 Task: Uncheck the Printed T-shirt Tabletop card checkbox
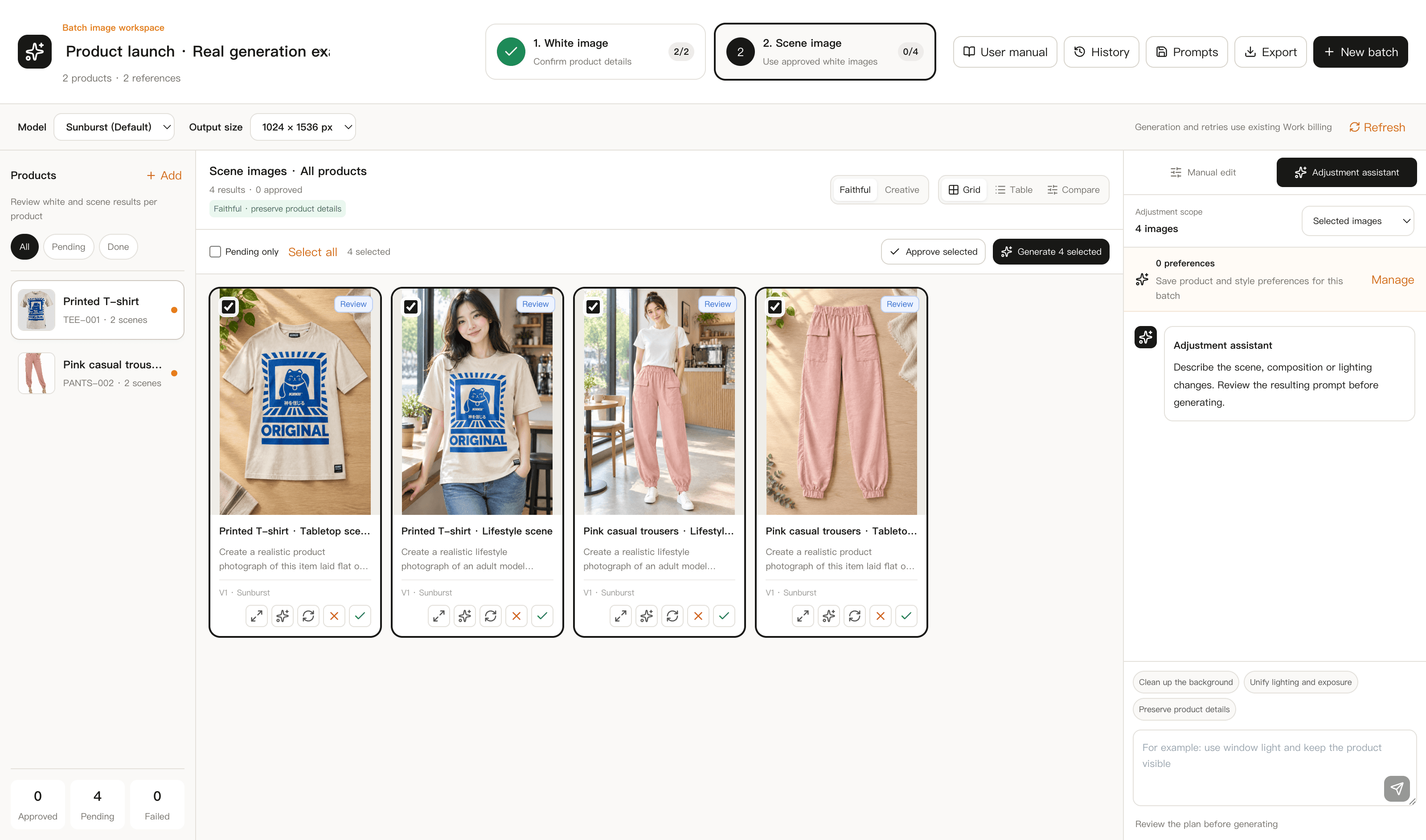pos(229,307)
